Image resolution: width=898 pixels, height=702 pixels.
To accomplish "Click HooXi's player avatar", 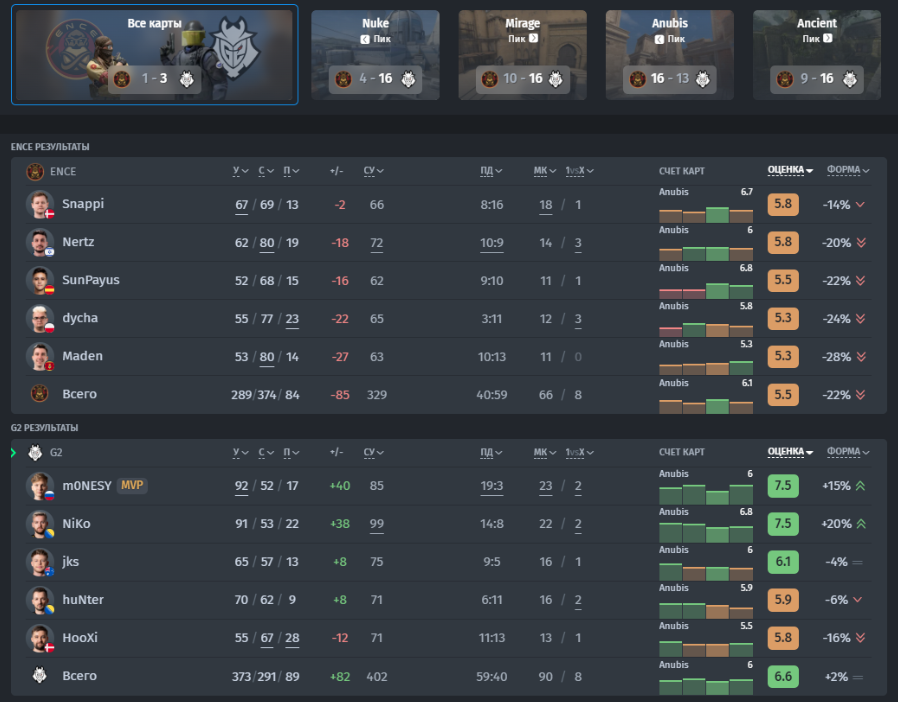I will [x=40, y=638].
